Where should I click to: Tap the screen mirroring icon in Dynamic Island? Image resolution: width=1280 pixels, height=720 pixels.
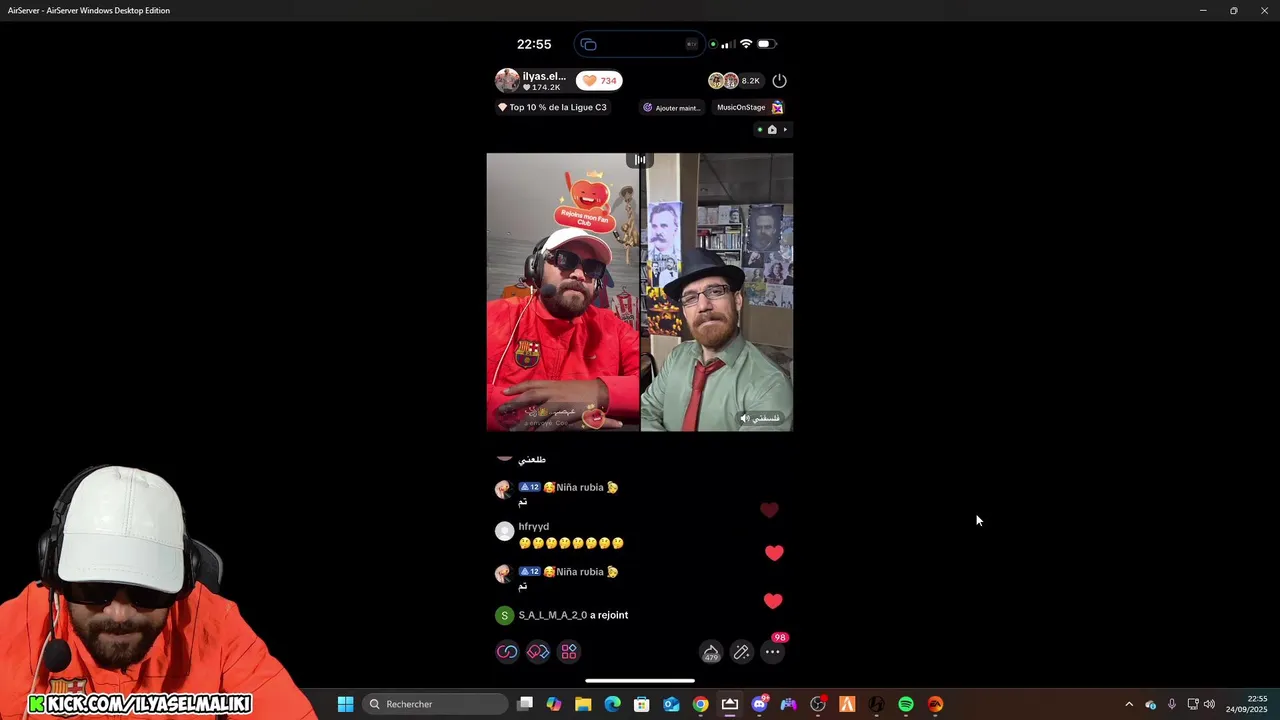tap(589, 44)
